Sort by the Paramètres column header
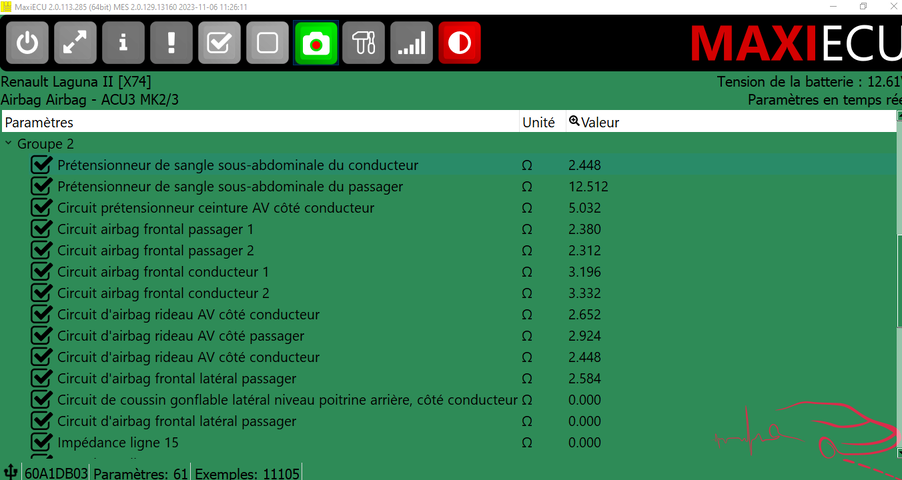Image resolution: width=902 pixels, height=480 pixels. pos(261,122)
